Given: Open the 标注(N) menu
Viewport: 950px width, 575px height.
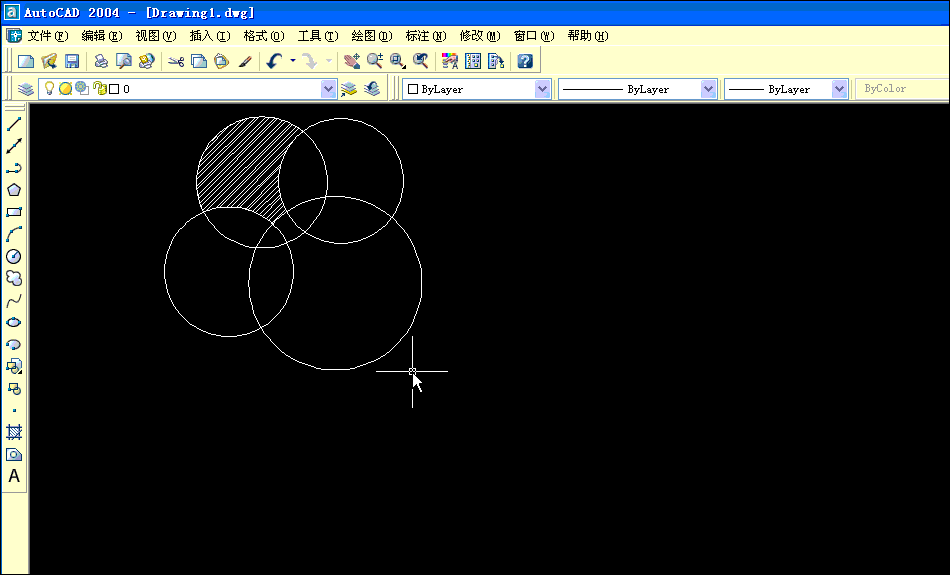Looking at the screenshot, I should pyautogui.click(x=426, y=36).
